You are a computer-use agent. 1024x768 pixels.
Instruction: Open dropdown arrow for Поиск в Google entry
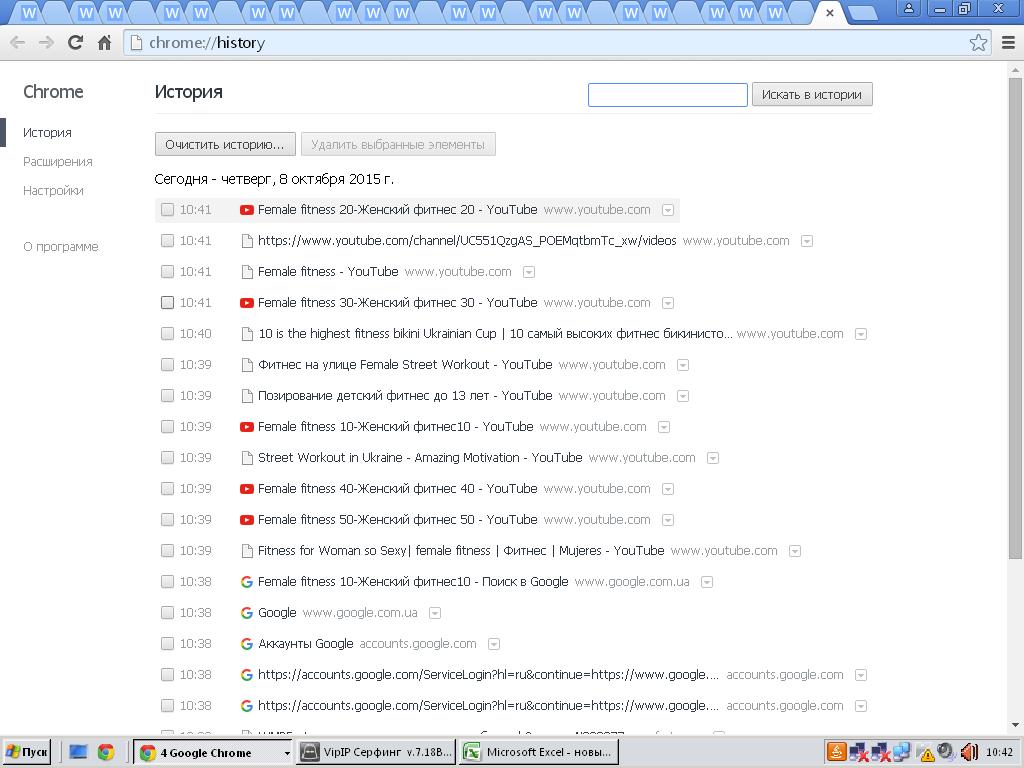(x=707, y=583)
